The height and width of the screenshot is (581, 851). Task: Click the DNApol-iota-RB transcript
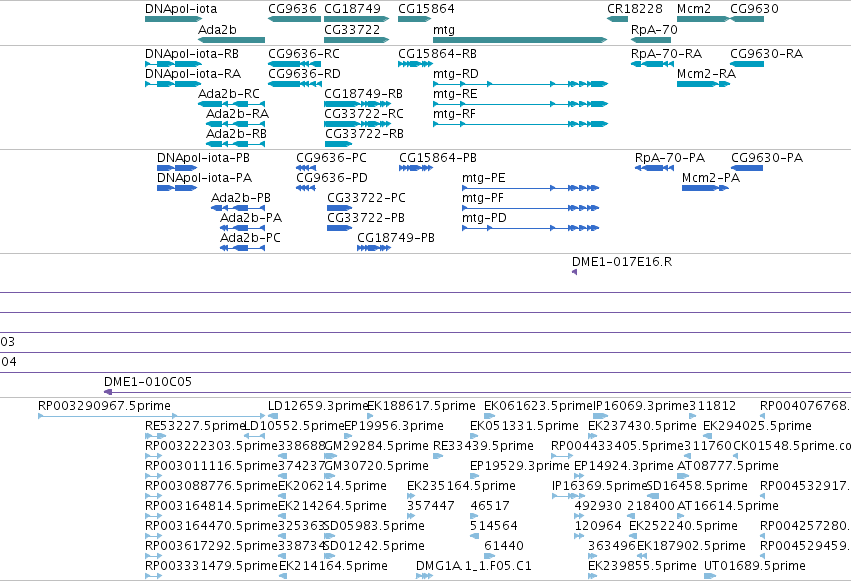coord(173,64)
